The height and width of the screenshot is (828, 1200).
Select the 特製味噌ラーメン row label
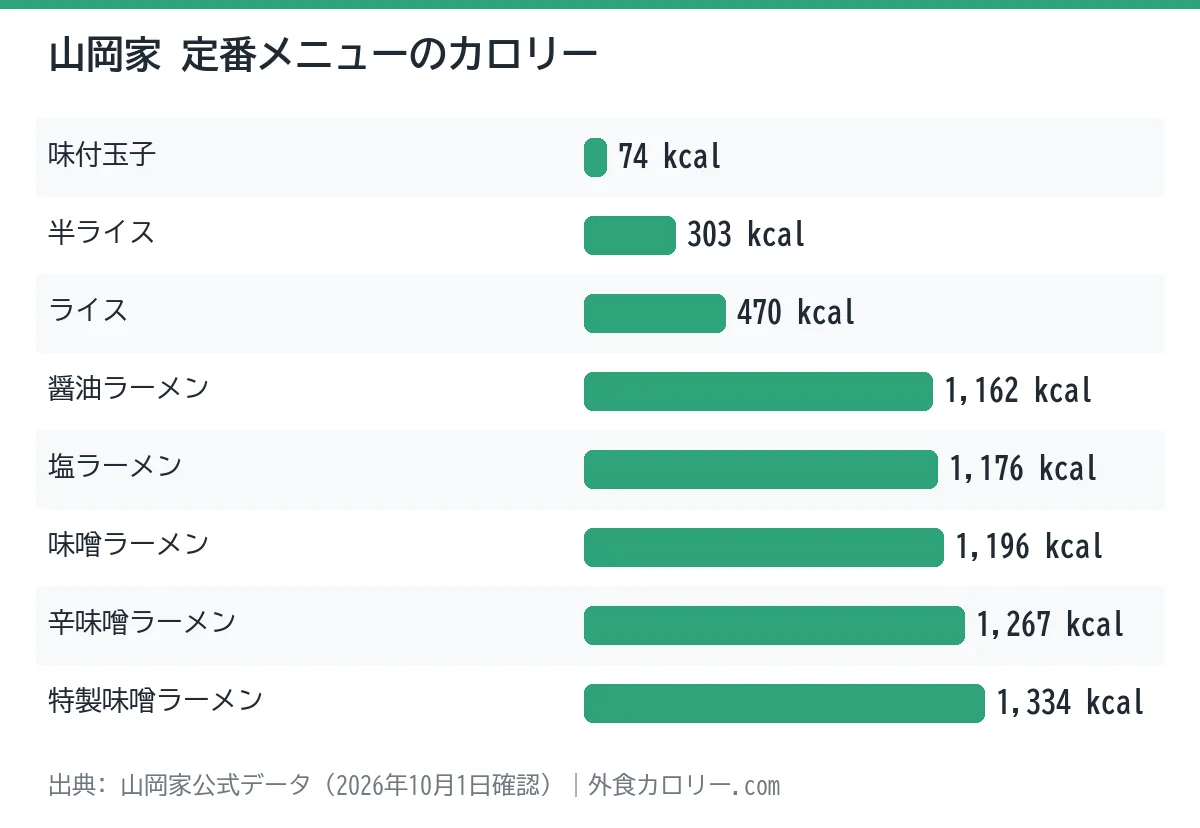[155, 700]
